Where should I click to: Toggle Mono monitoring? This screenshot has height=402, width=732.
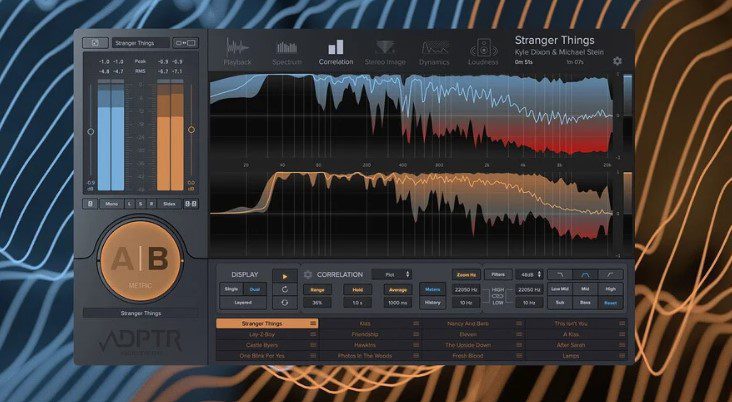112,204
